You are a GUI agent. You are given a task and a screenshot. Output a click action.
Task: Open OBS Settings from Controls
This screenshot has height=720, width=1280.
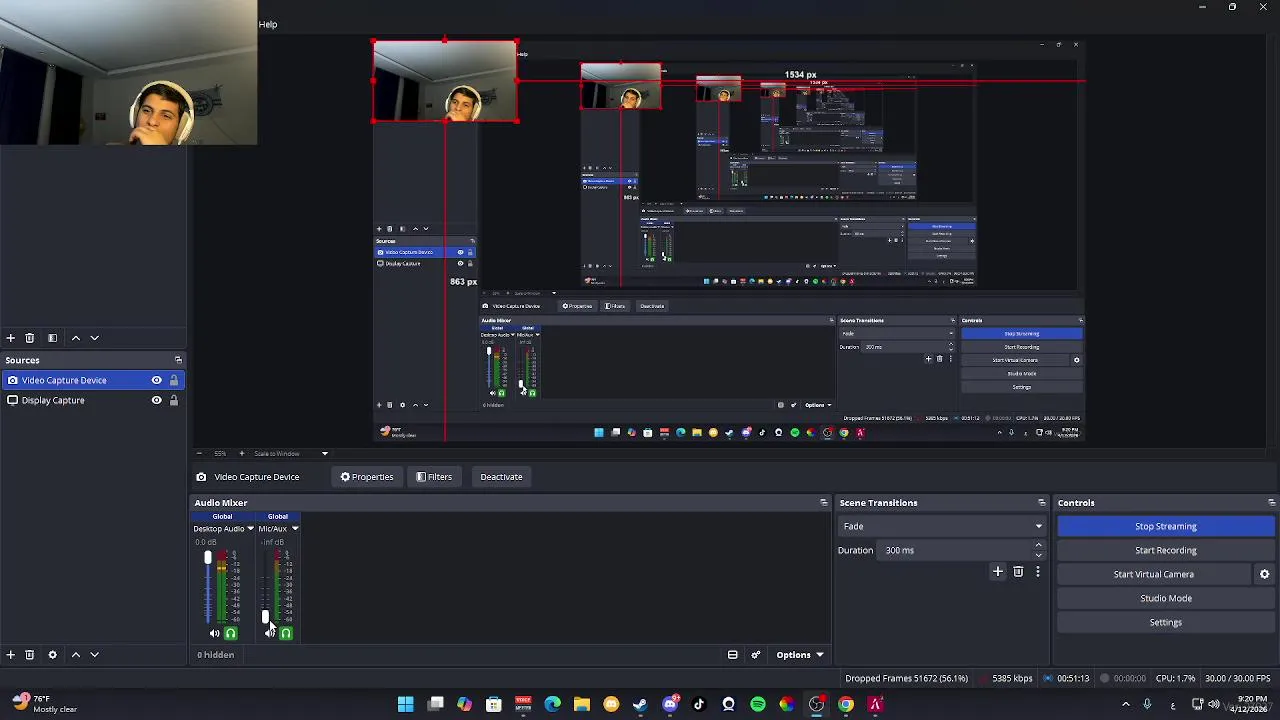tap(1166, 622)
